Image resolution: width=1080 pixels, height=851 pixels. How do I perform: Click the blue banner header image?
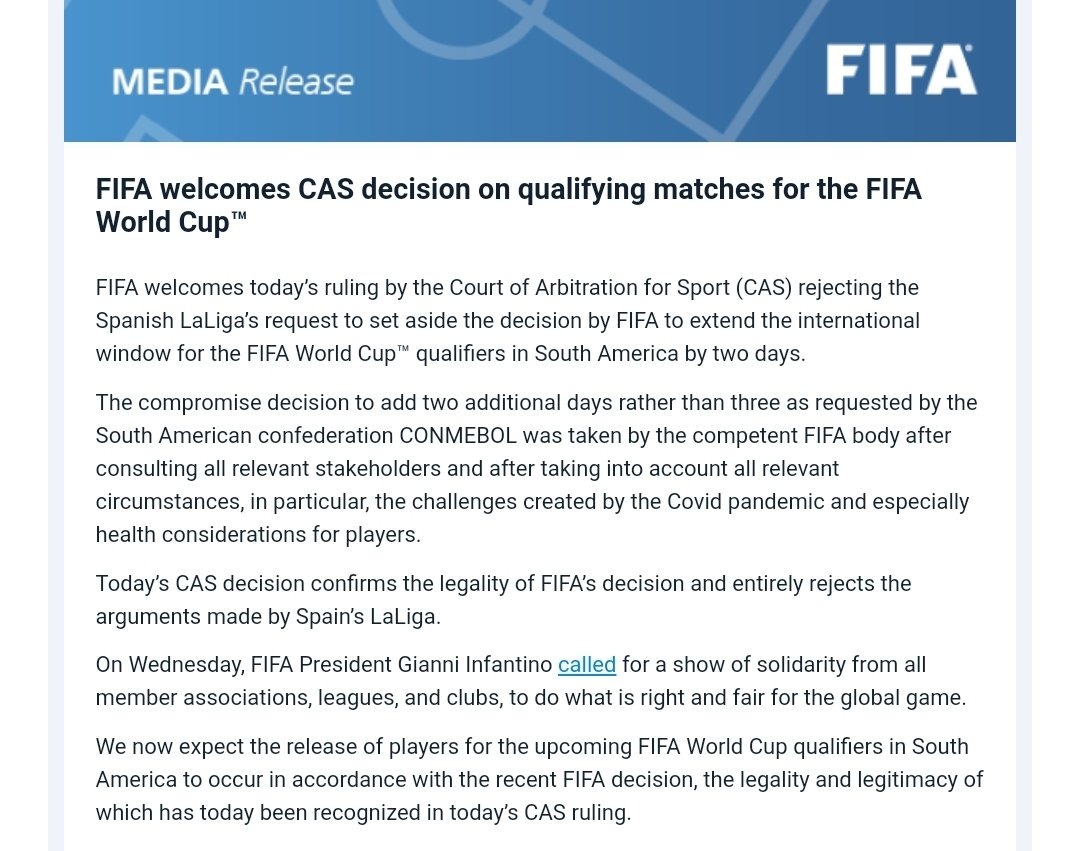[x=539, y=71]
